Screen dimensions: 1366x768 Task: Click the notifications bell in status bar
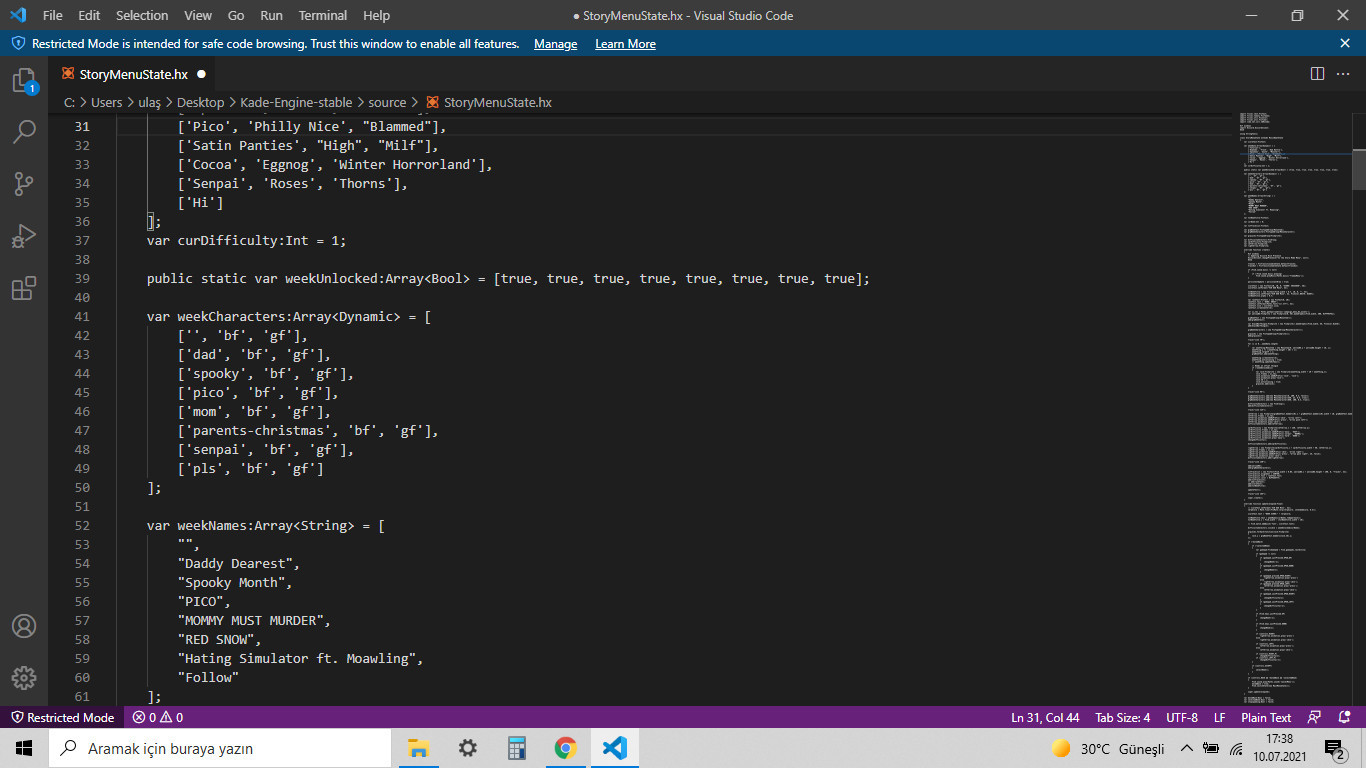(x=1345, y=717)
